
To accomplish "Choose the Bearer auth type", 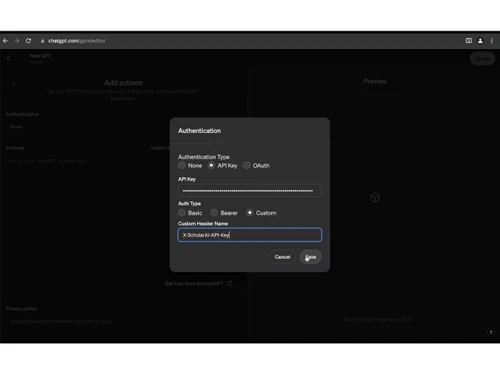I will 214,213.
